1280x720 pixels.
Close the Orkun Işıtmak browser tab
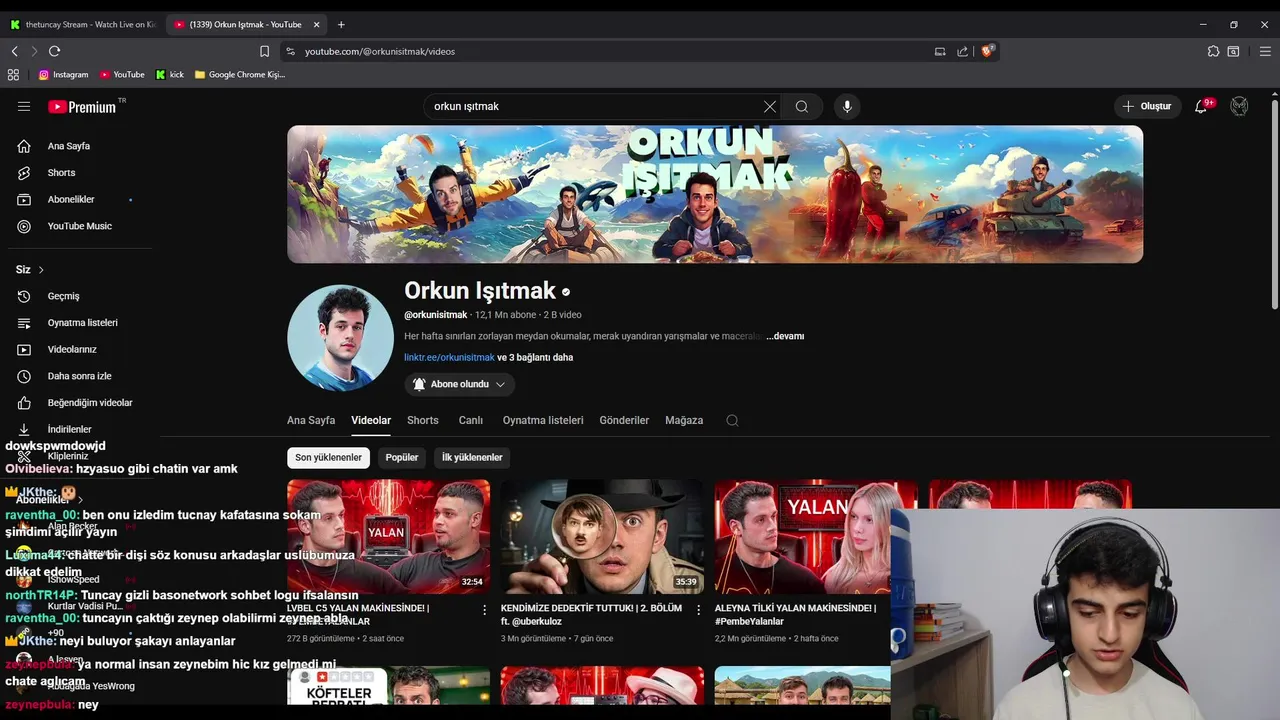click(317, 24)
